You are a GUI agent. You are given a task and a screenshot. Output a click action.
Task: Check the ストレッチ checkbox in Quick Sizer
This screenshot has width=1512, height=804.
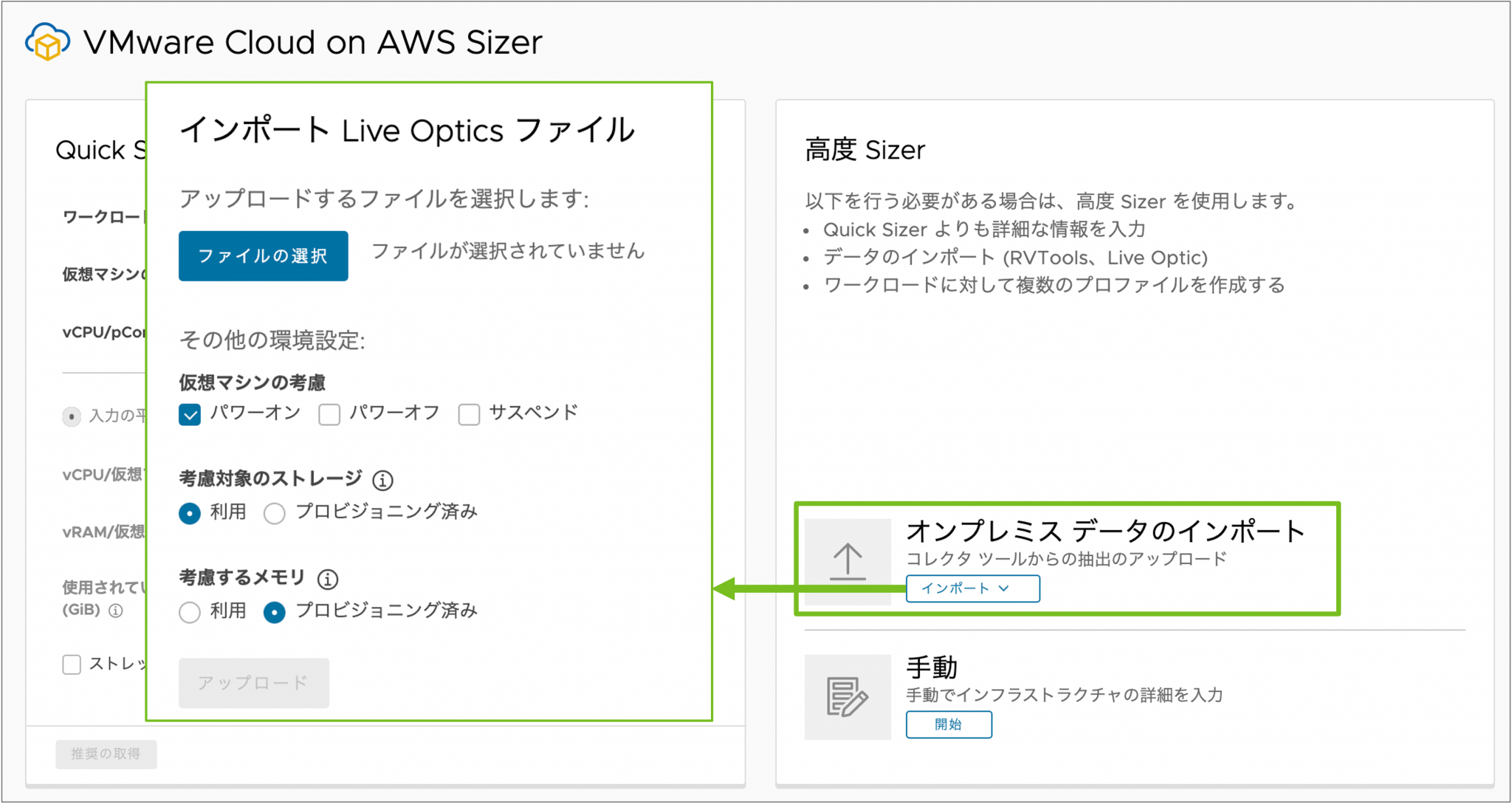(71, 664)
